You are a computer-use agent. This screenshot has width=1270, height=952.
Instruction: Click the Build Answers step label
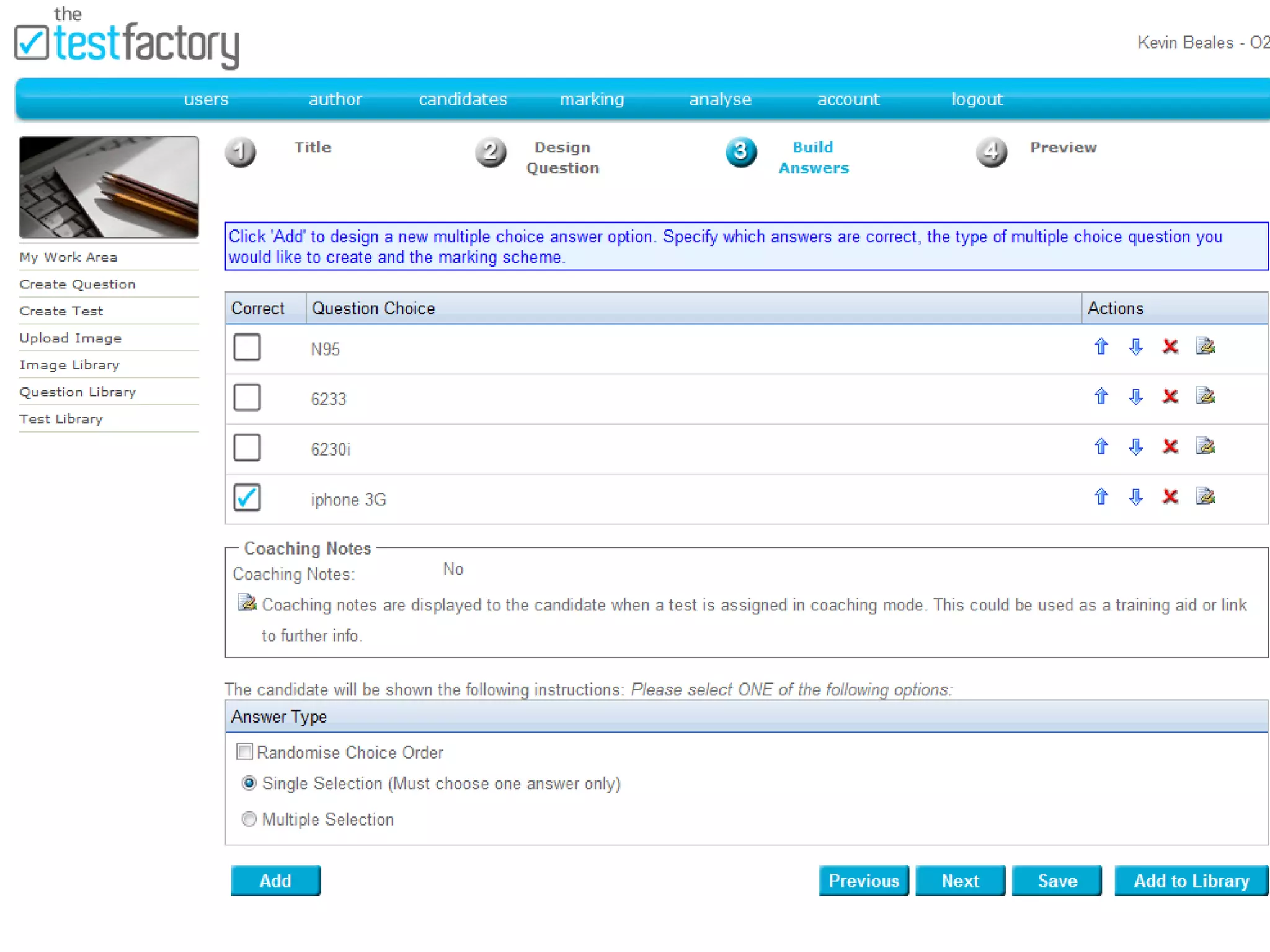click(x=813, y=157)
